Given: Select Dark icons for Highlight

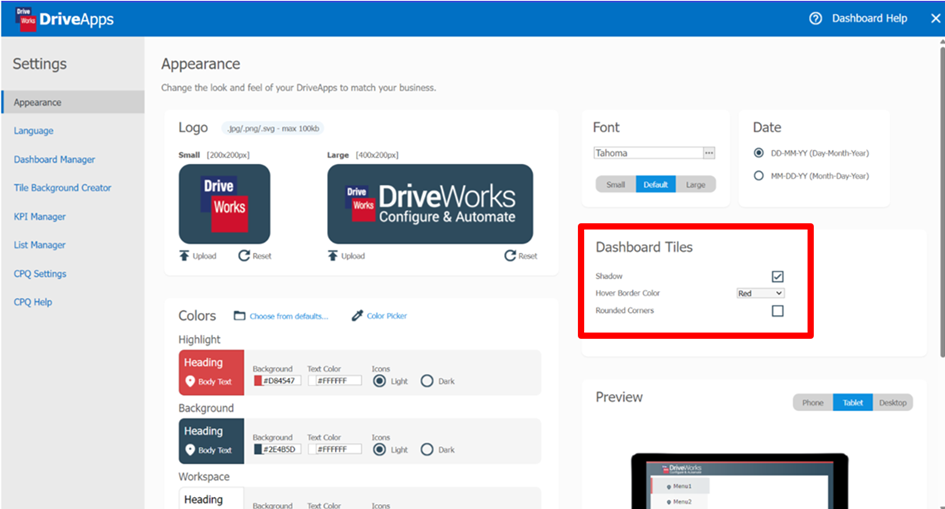Looking at the screenshot, I should [427, 381].
